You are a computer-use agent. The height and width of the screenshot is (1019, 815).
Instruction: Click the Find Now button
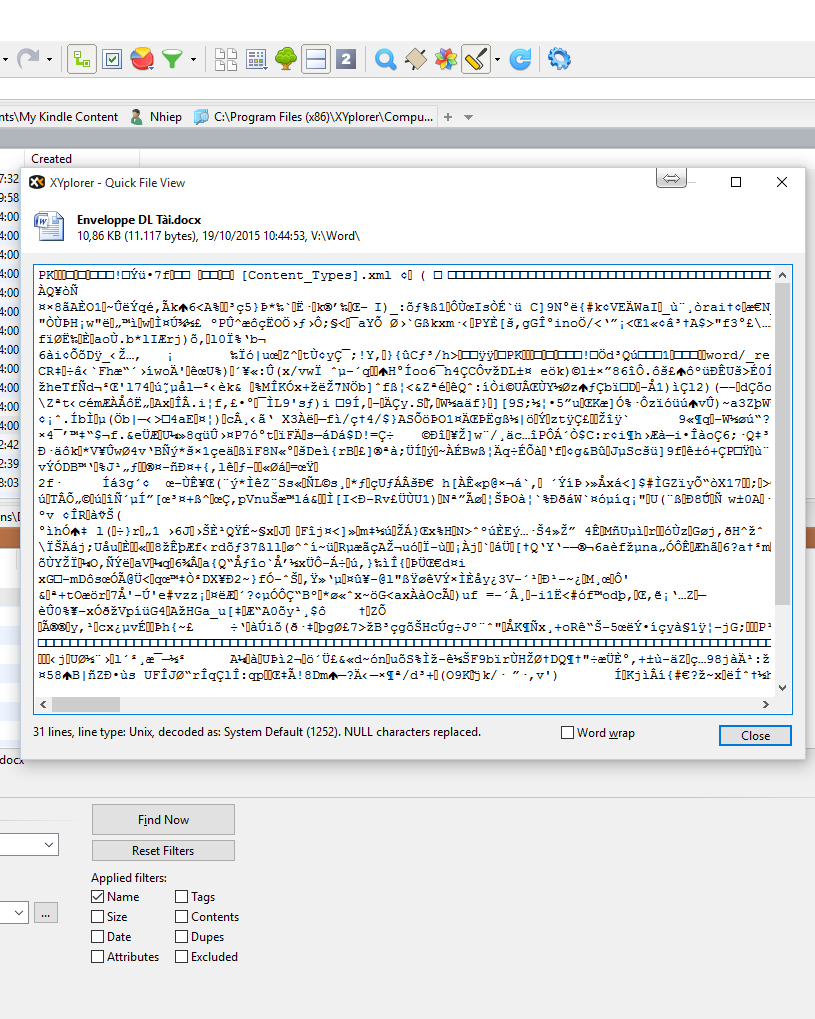pos(163,820)
